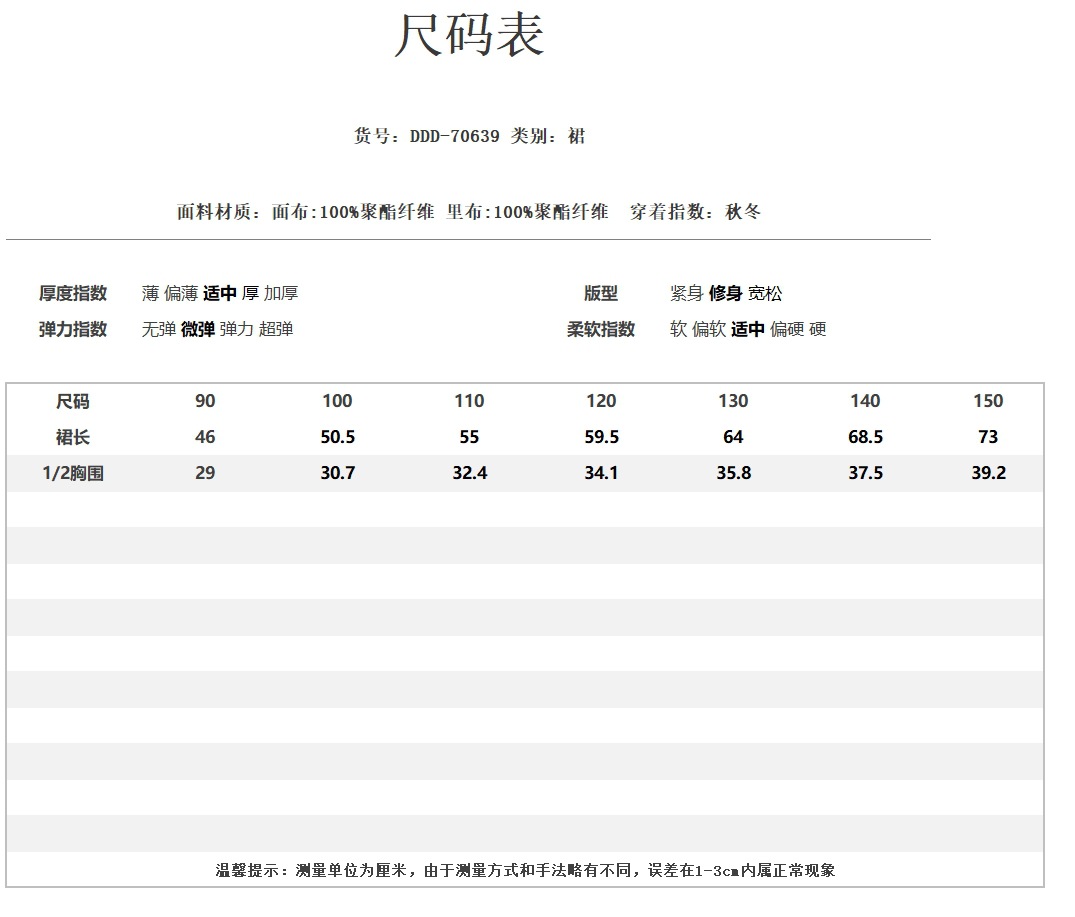
Task: Click skirt length value 59.5
Action: point(601,437)
